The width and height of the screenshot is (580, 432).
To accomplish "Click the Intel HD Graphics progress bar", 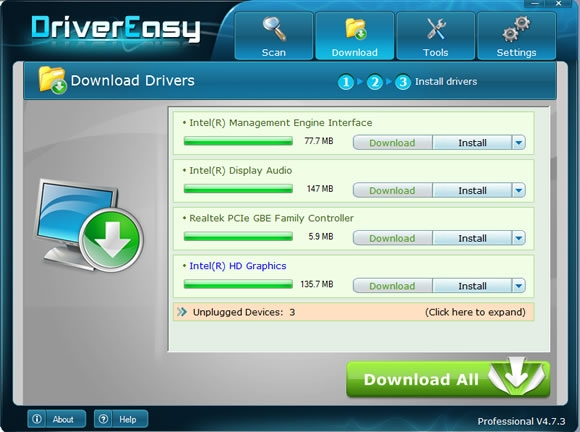I will 238,284.
